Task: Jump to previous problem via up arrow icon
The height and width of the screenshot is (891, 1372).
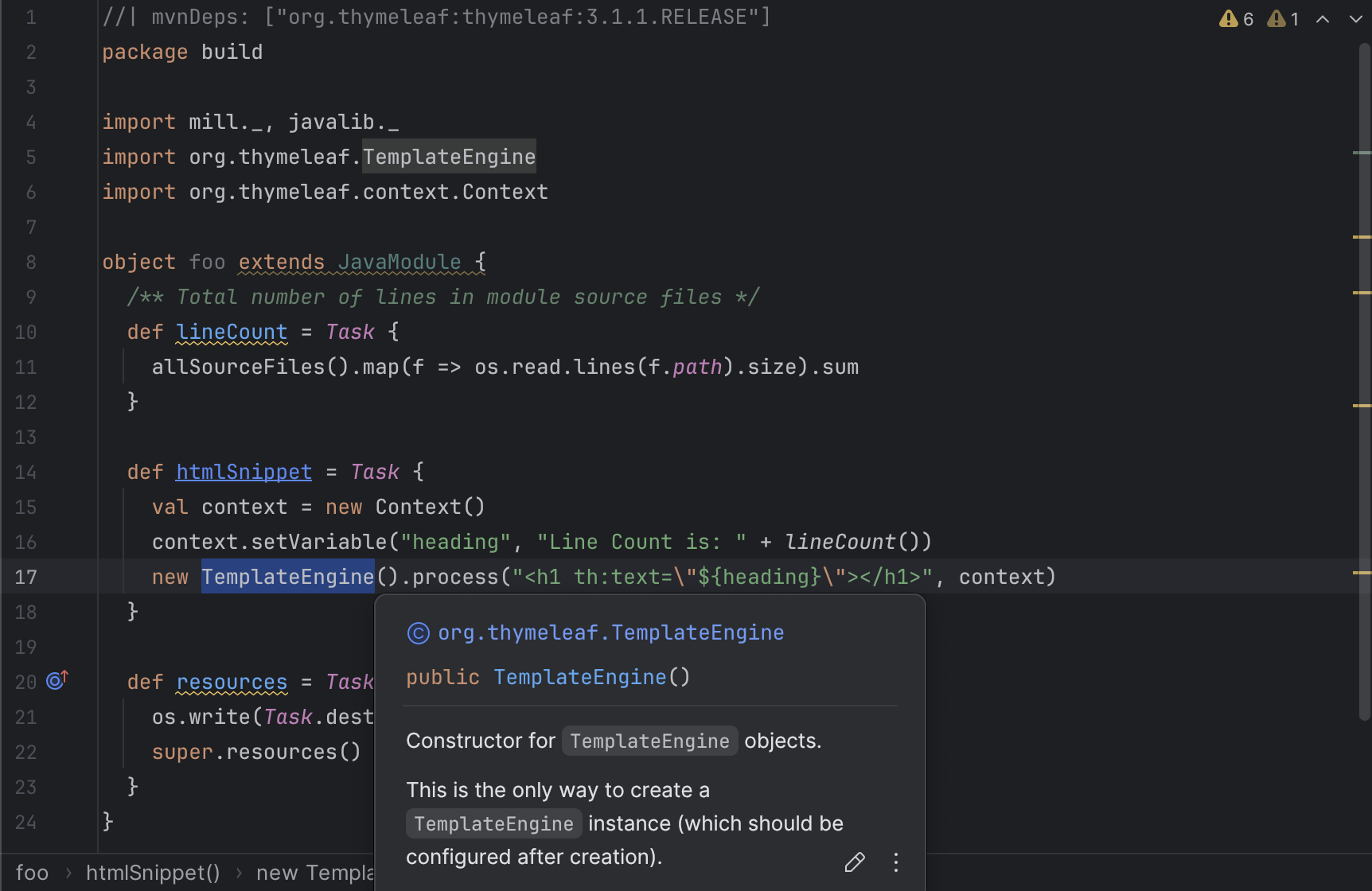Action: pos(1322,18)
